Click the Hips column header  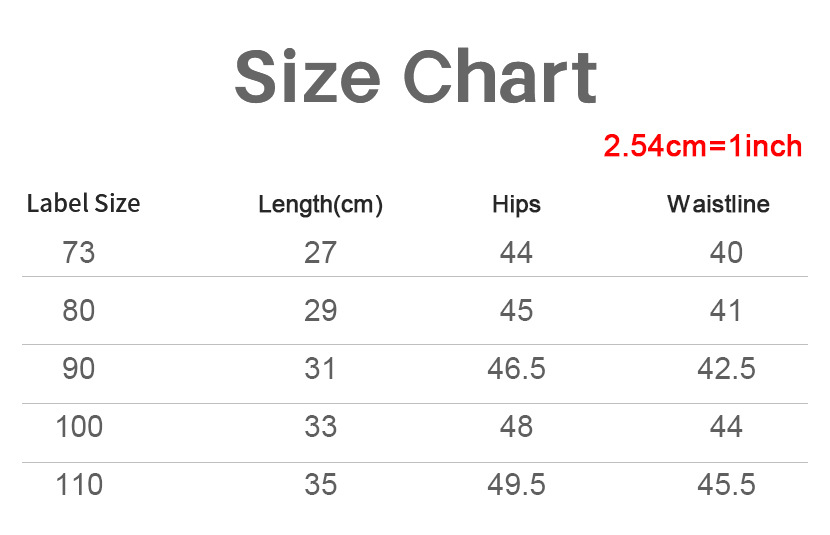tap(516, 205)
